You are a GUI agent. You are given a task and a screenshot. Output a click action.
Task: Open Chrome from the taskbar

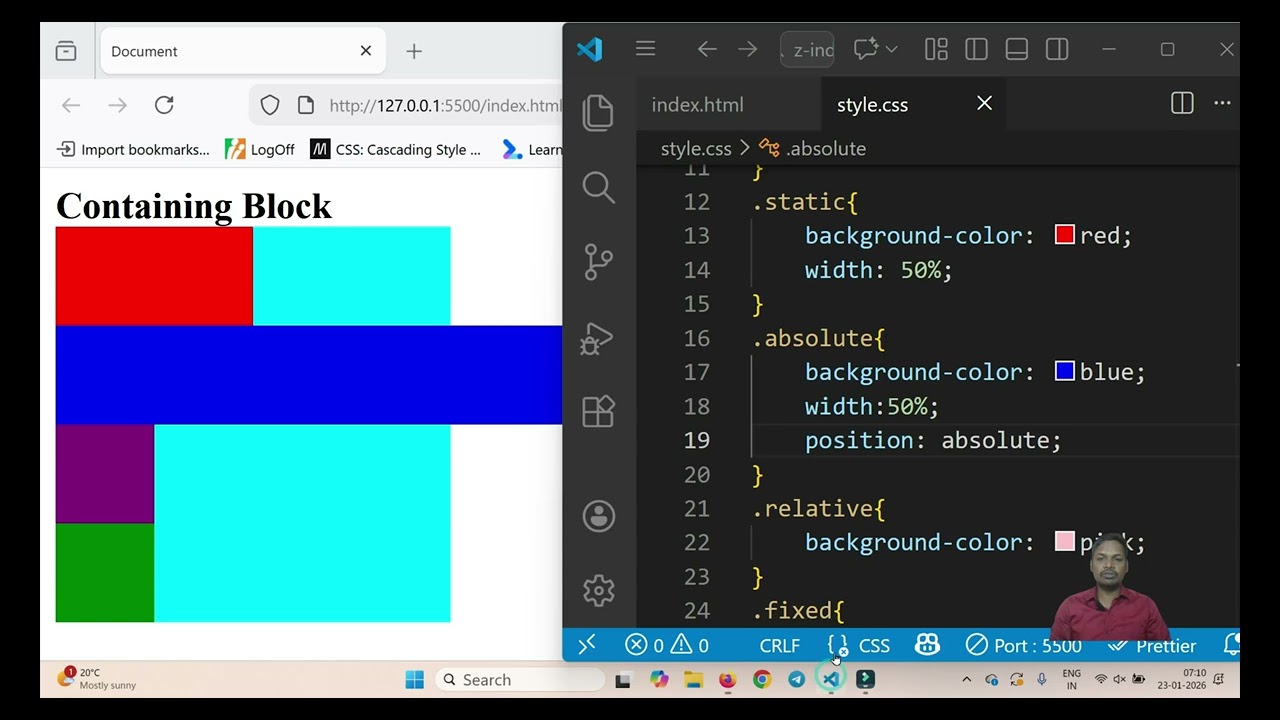click(x=762, y=680)
